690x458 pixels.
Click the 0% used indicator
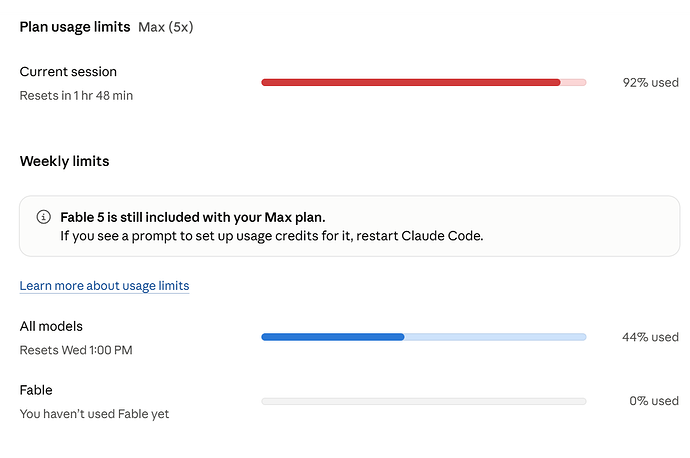click(x=654, y=401)
